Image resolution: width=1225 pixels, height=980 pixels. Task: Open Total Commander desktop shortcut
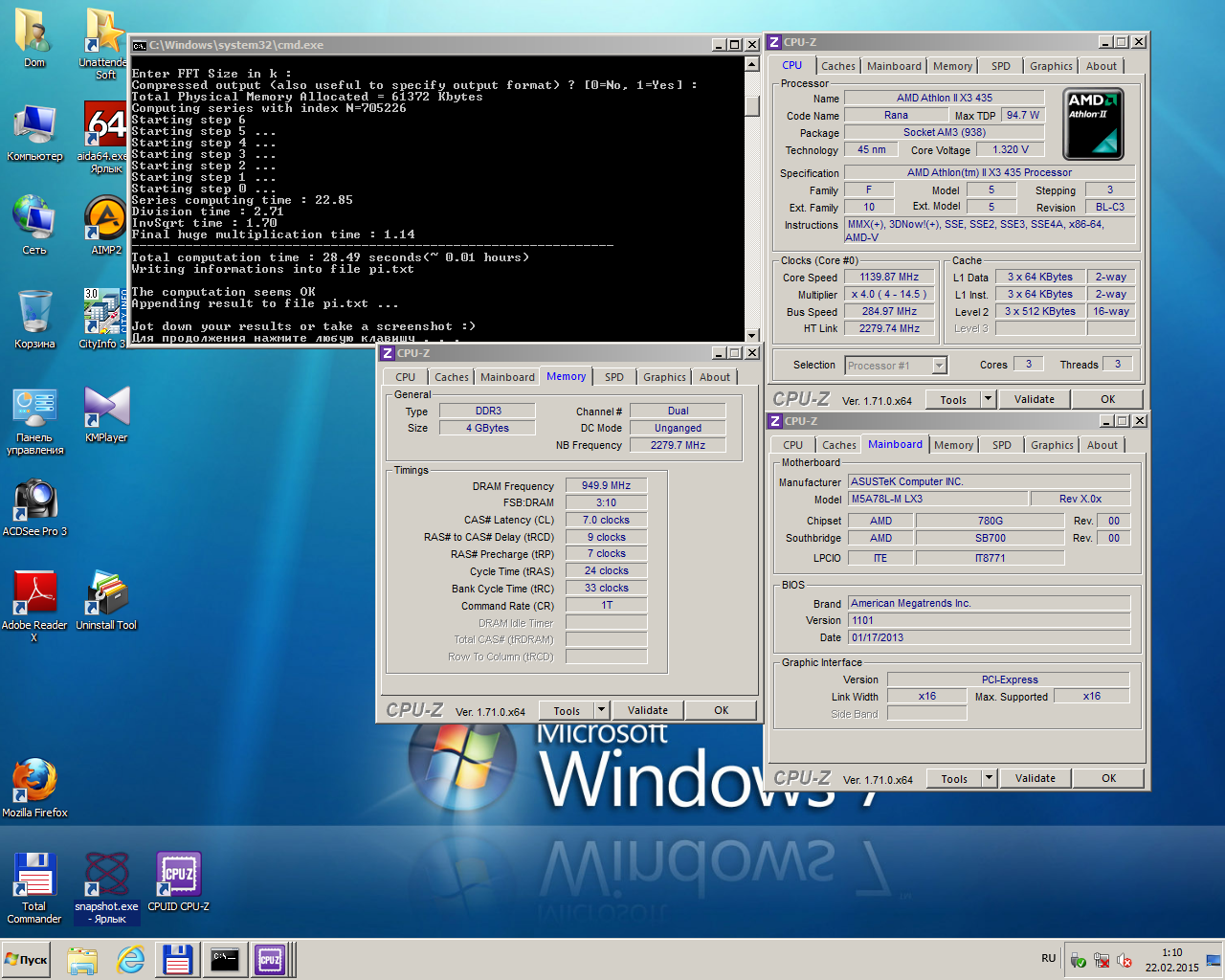pyautogui.click(x=34, y=888)
